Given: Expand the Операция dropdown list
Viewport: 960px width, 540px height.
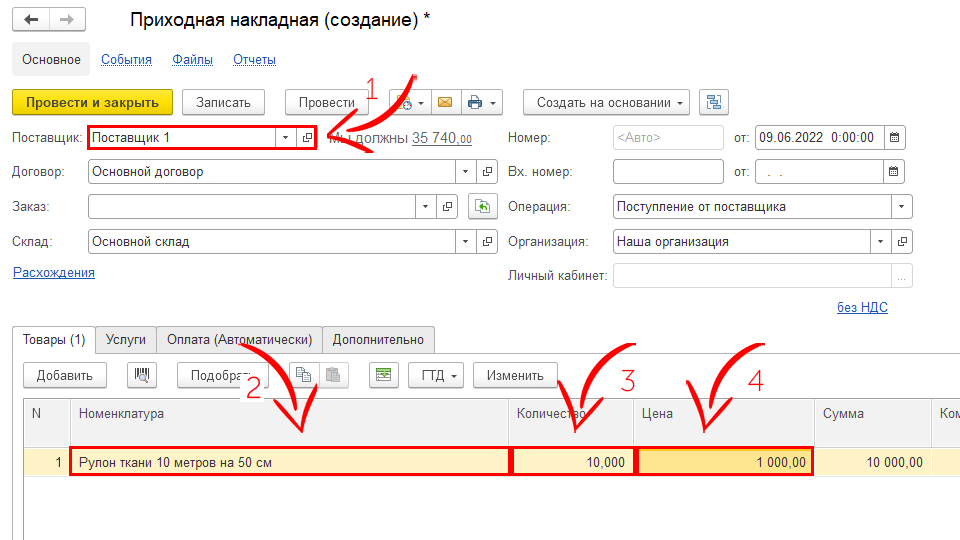Looking at the screenshot, I should tap(902, 207).
